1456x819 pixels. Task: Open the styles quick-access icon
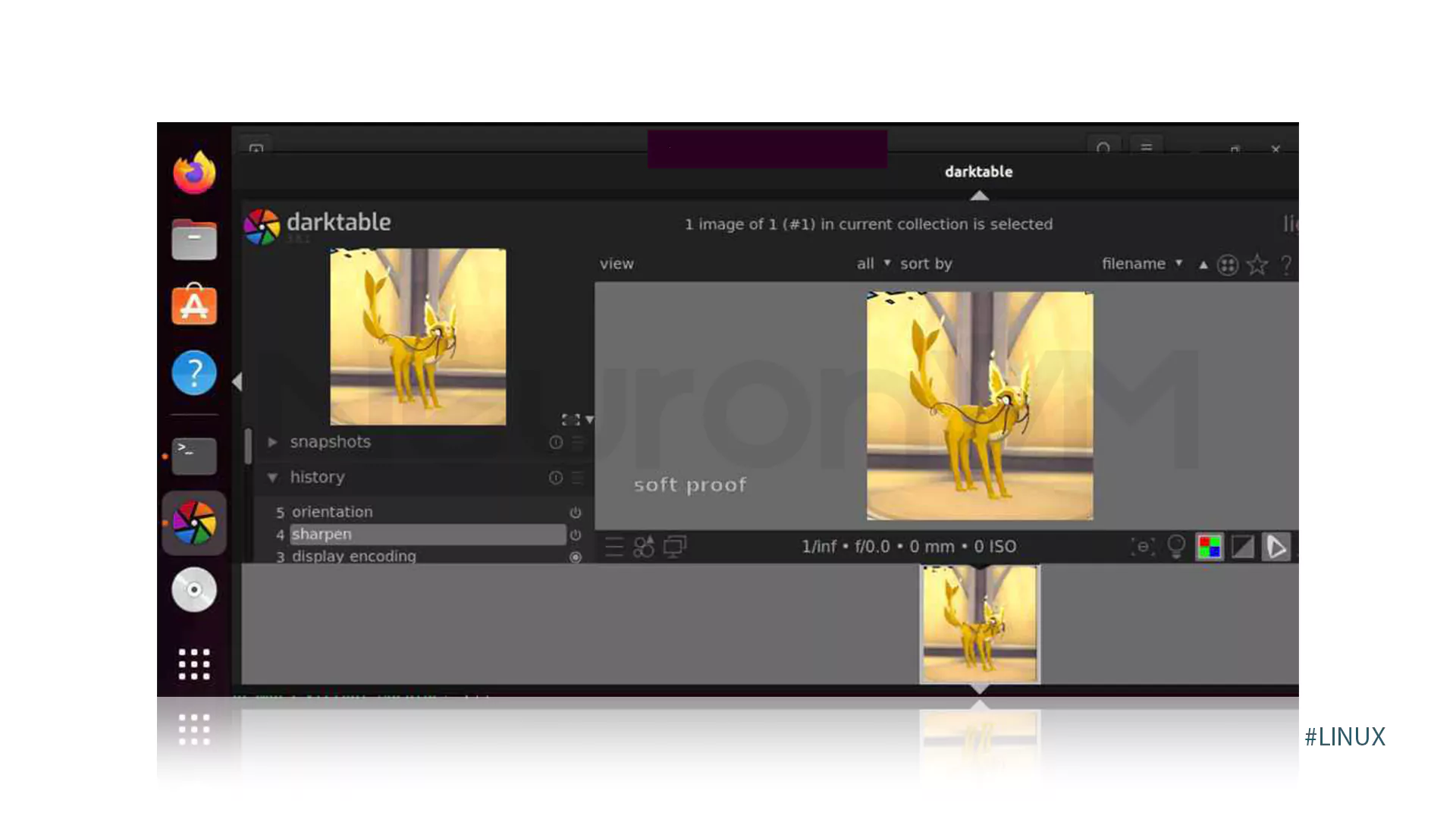644,547
